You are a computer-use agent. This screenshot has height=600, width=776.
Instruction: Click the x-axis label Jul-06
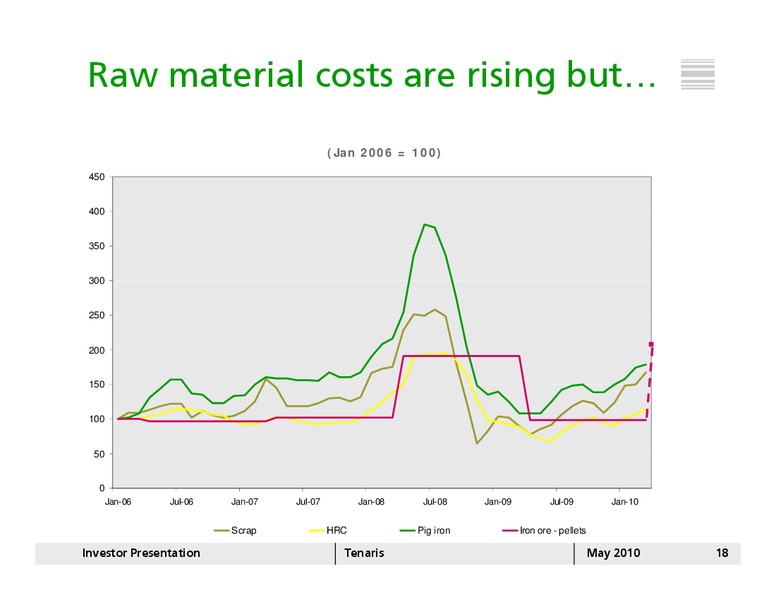pos(181,501)
